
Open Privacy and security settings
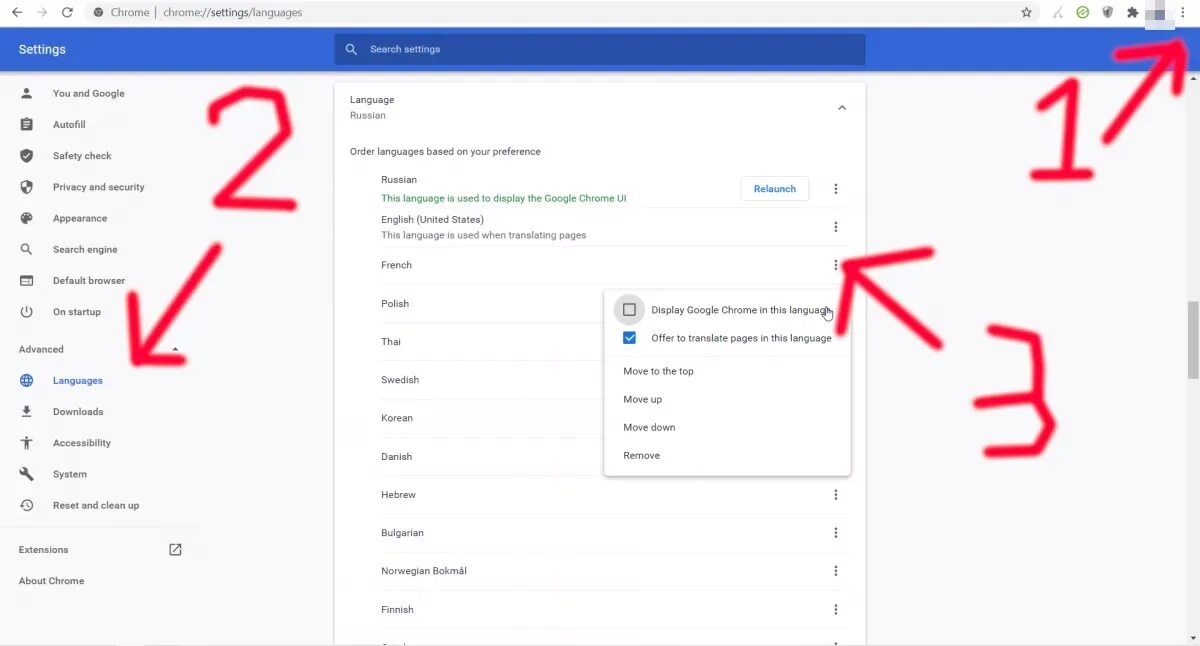pyautogui.click(x=98, y=187)
